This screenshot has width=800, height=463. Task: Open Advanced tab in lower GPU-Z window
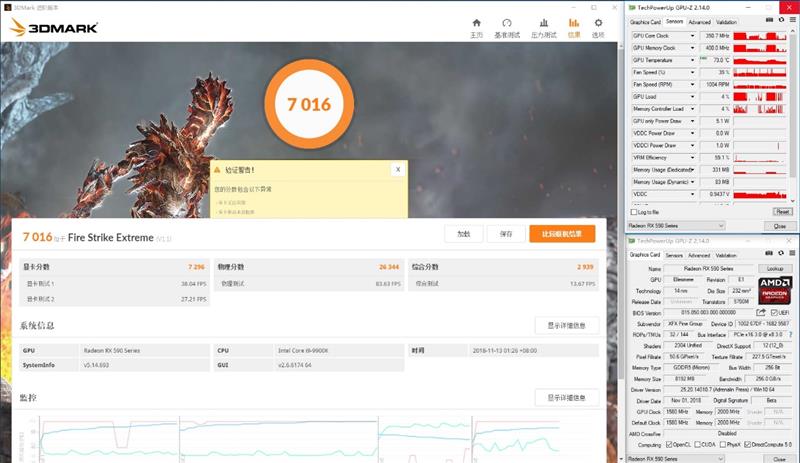[x=699, y=255]
